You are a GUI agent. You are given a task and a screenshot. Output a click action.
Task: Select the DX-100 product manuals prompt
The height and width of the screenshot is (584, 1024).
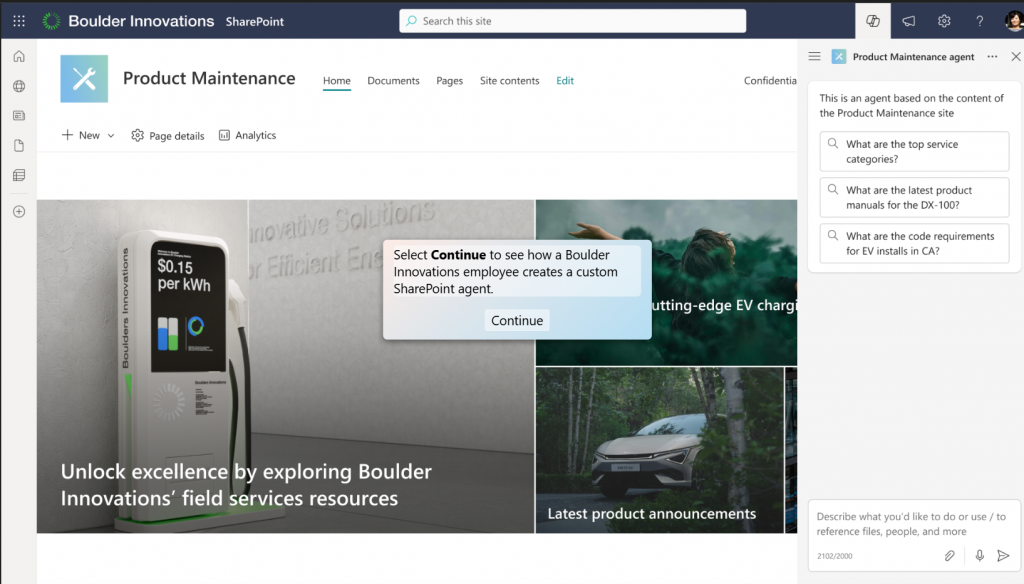tap(914, 197)
